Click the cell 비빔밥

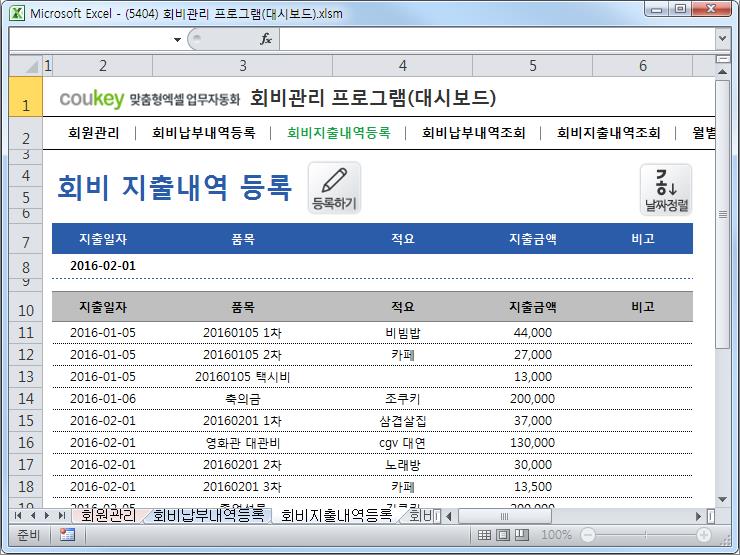403,333
